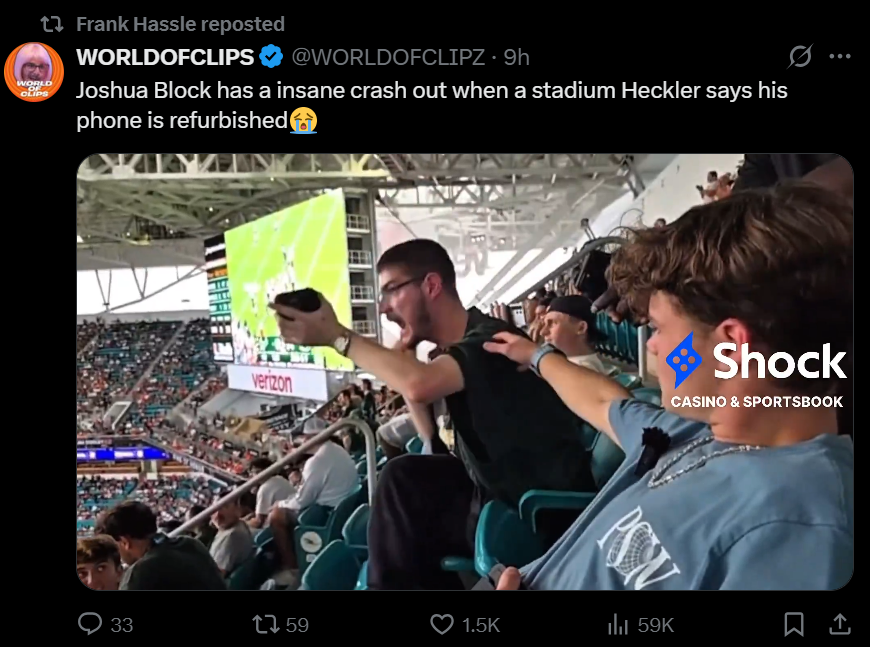870x647 pixels.
Task: Click the blue verified badge
Action: 271,57
